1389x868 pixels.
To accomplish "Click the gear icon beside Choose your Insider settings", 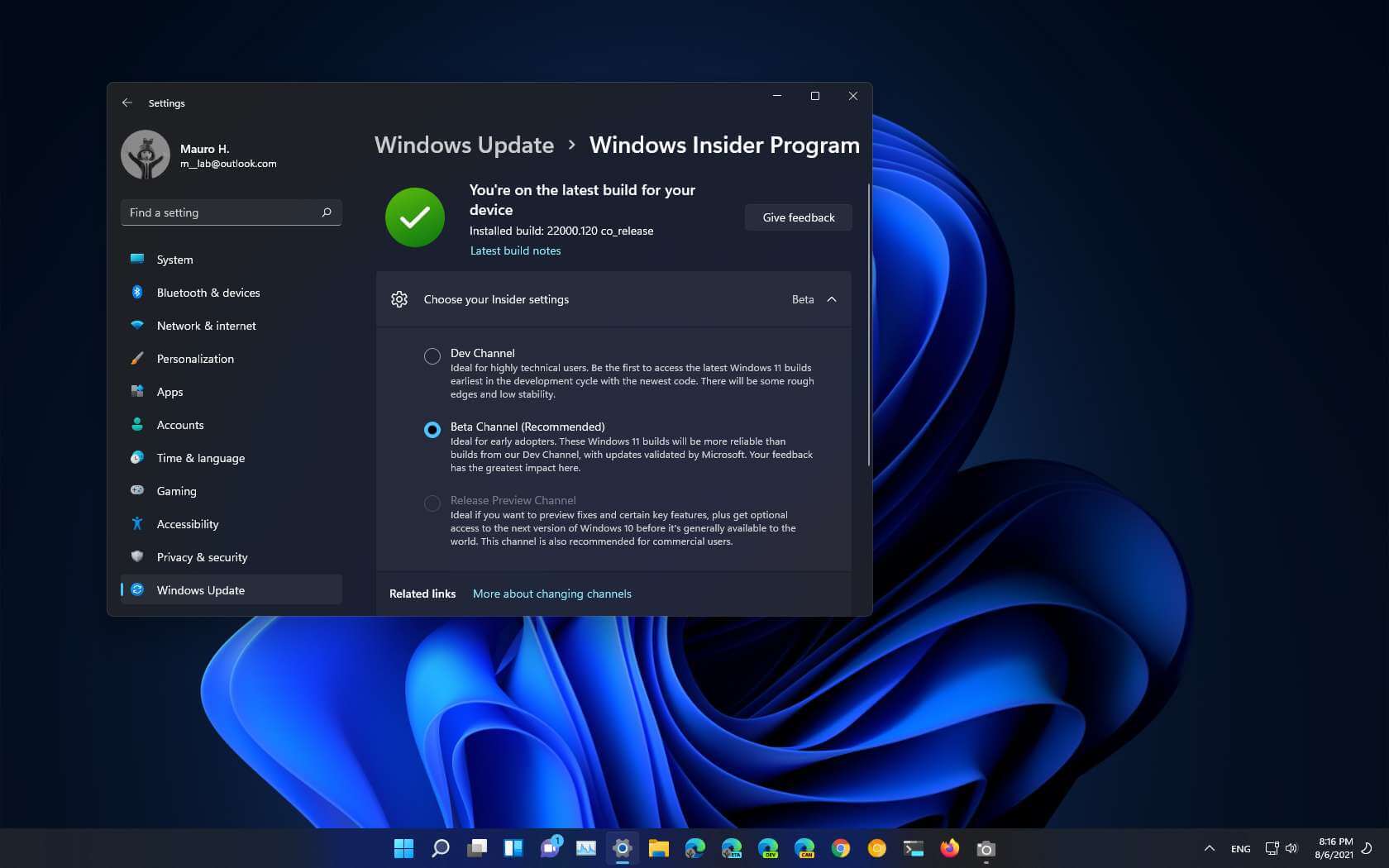I will click(x=399, y=299).
